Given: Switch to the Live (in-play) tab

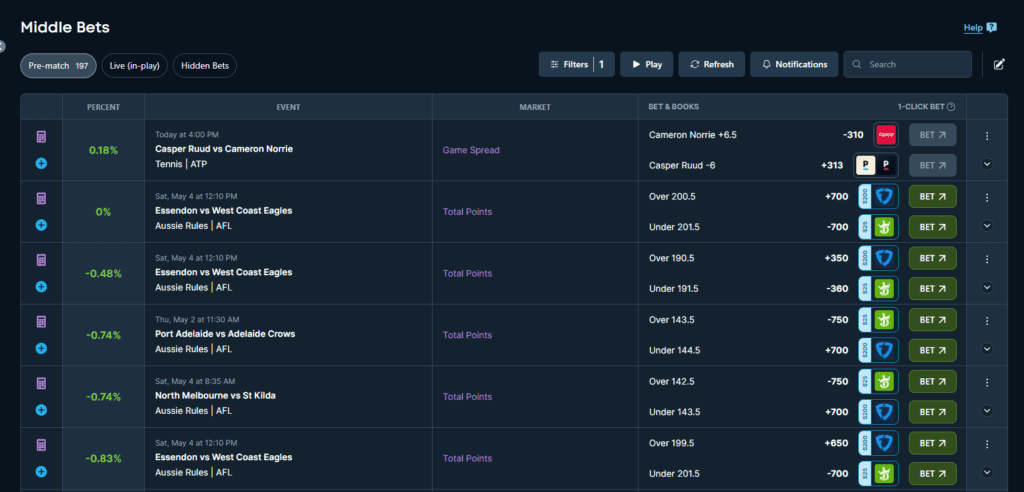Looking at the screenshot, I should [x=135, y=65].
